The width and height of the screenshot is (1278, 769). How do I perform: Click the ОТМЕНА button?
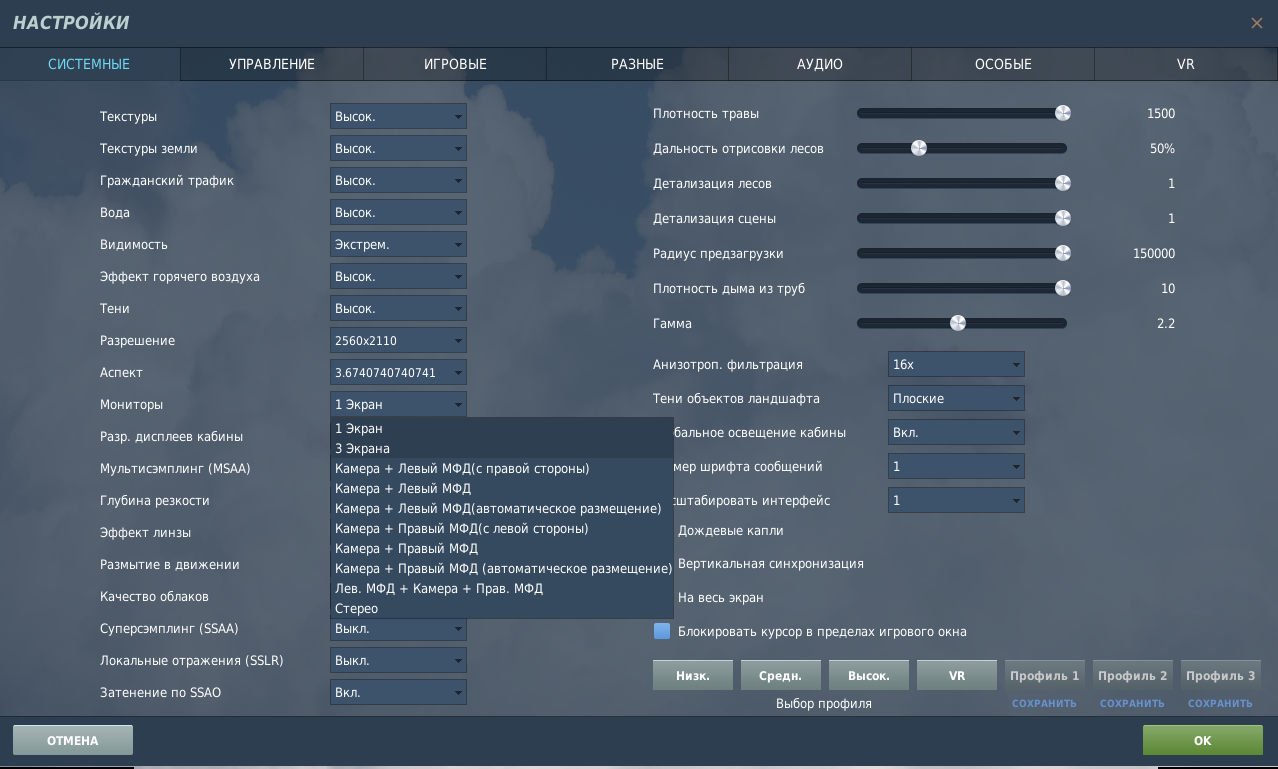point(73,740)
